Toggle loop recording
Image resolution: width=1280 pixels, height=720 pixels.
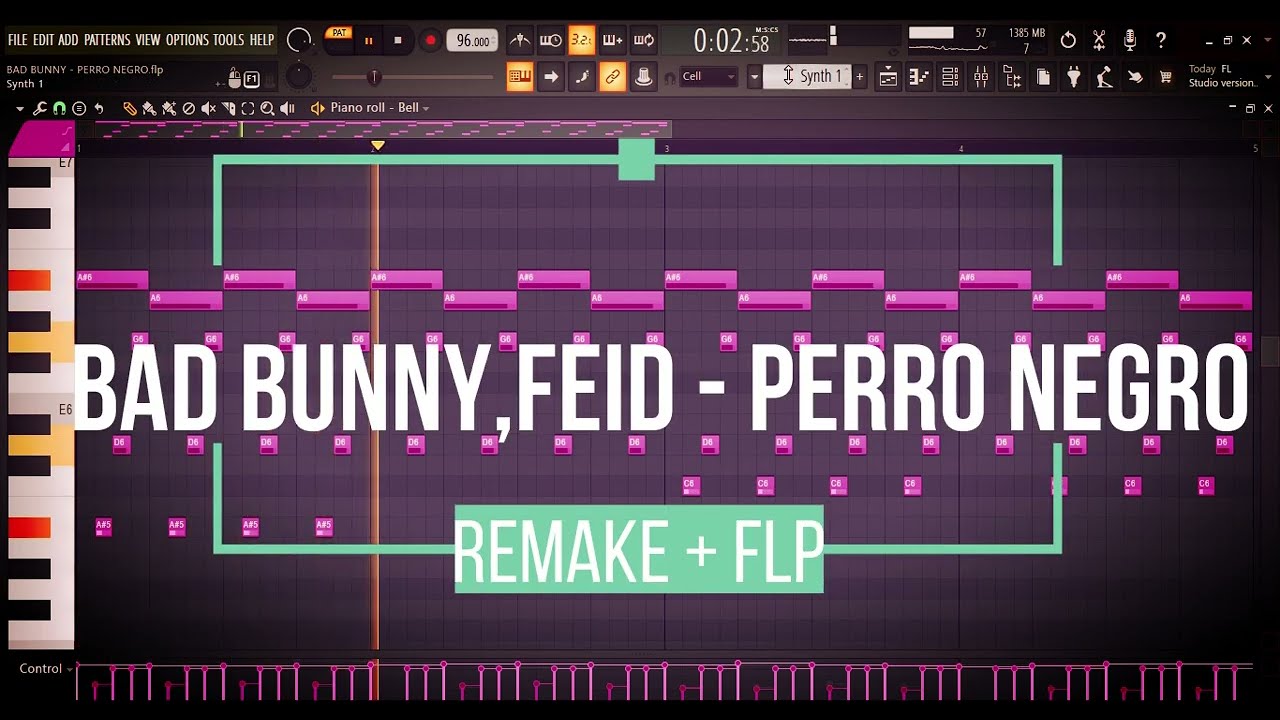coord(643,41)
